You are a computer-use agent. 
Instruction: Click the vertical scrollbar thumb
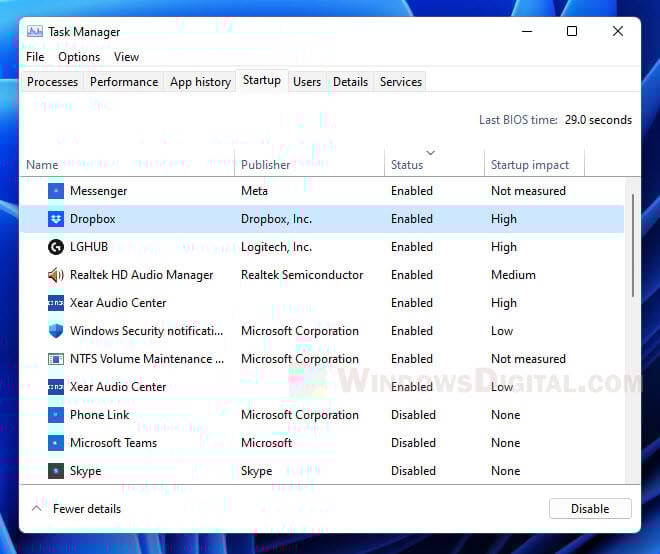633,246
